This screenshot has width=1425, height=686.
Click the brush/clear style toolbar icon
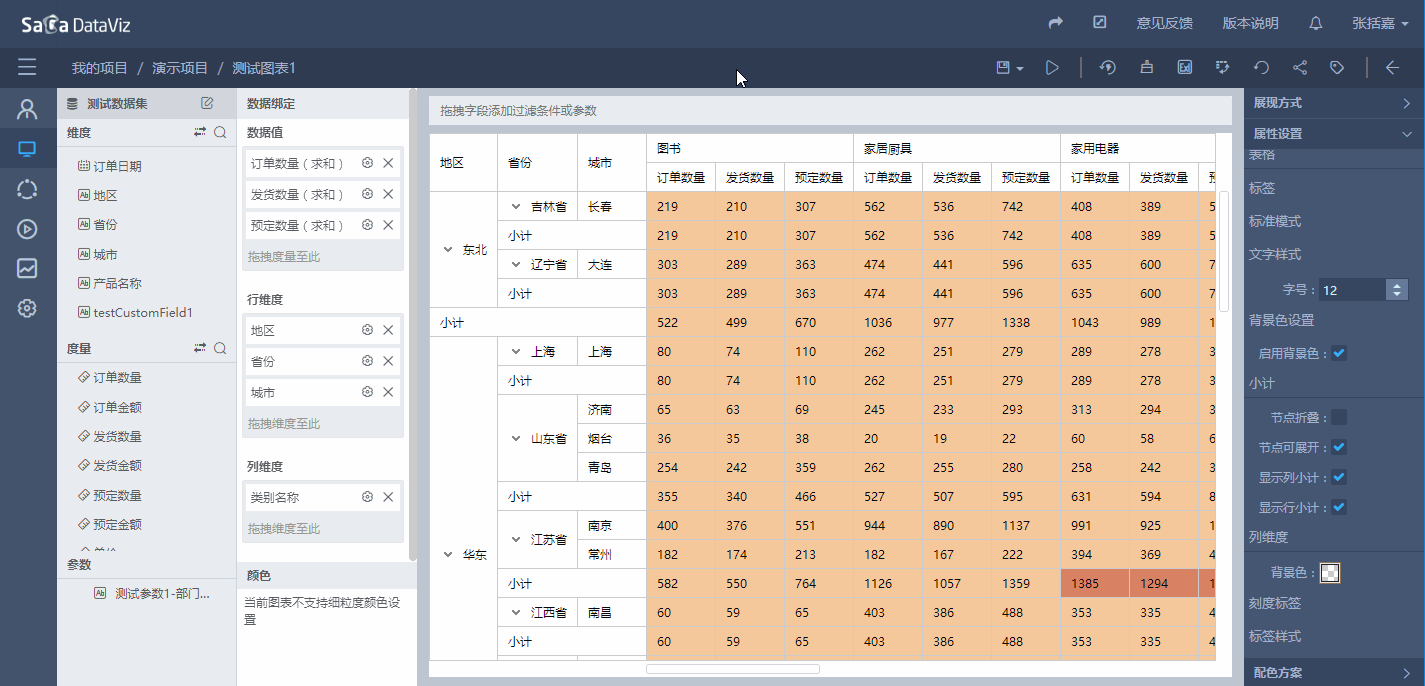click(1146, 67)
